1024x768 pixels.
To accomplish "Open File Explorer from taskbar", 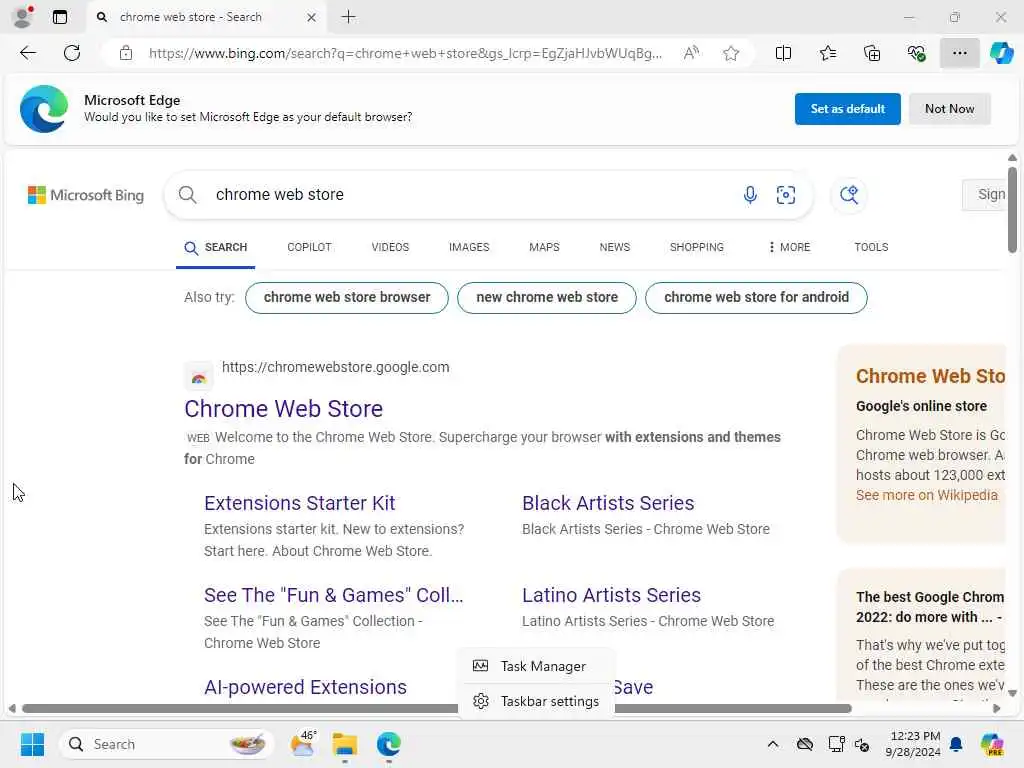I will (345, 744).
